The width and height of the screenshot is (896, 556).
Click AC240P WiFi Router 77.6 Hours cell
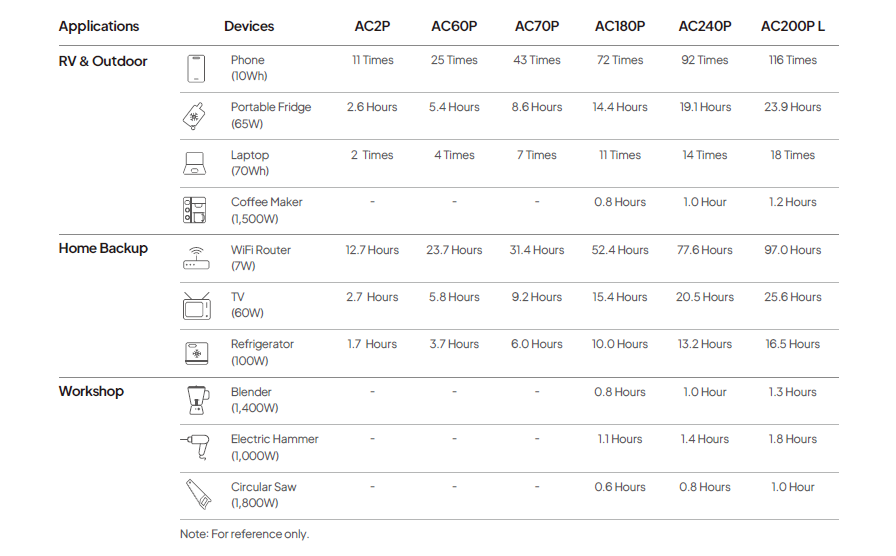[x=704, y=250]
